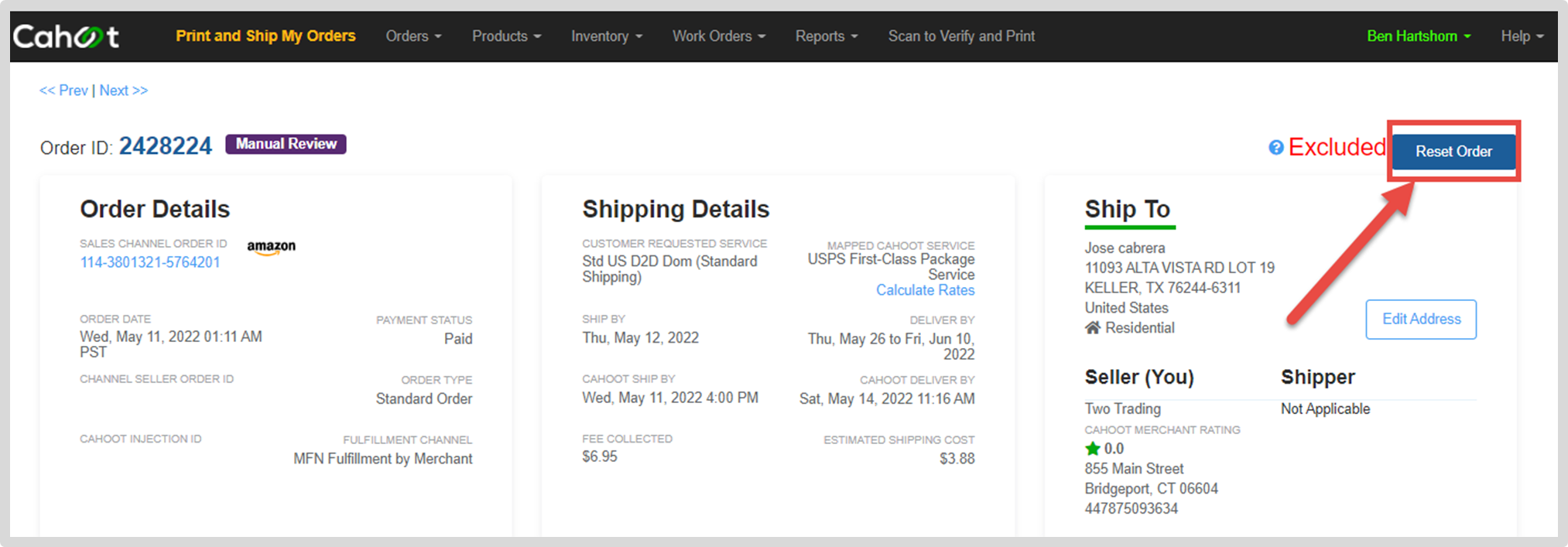Click the green merchant rating star

point(1093,449)
